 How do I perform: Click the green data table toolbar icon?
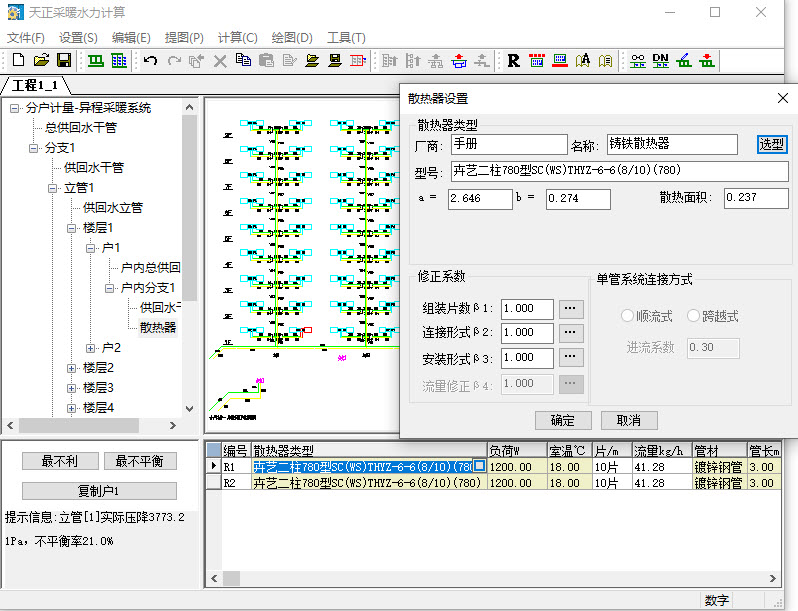click(119, 61)
